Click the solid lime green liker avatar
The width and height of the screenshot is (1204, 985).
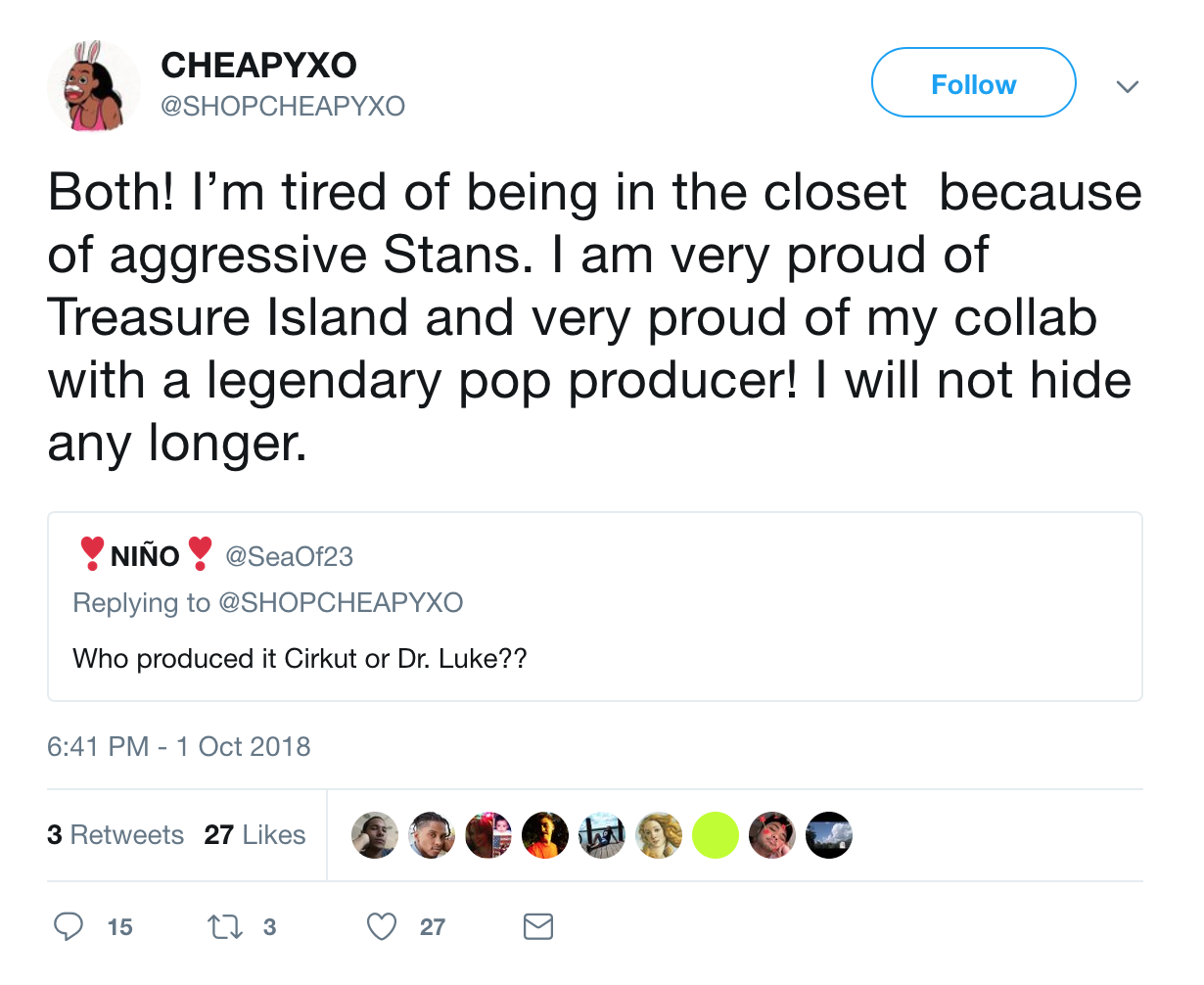(716, 835)
